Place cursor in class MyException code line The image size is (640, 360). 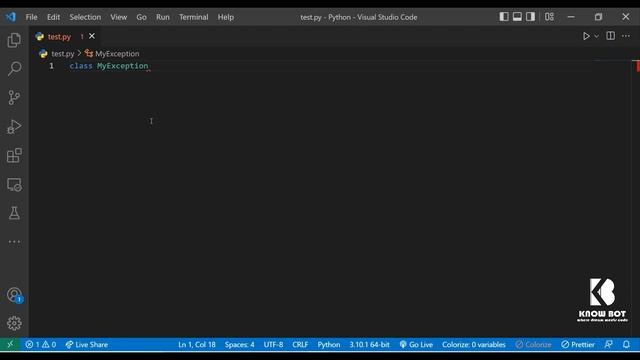[109, 66]
